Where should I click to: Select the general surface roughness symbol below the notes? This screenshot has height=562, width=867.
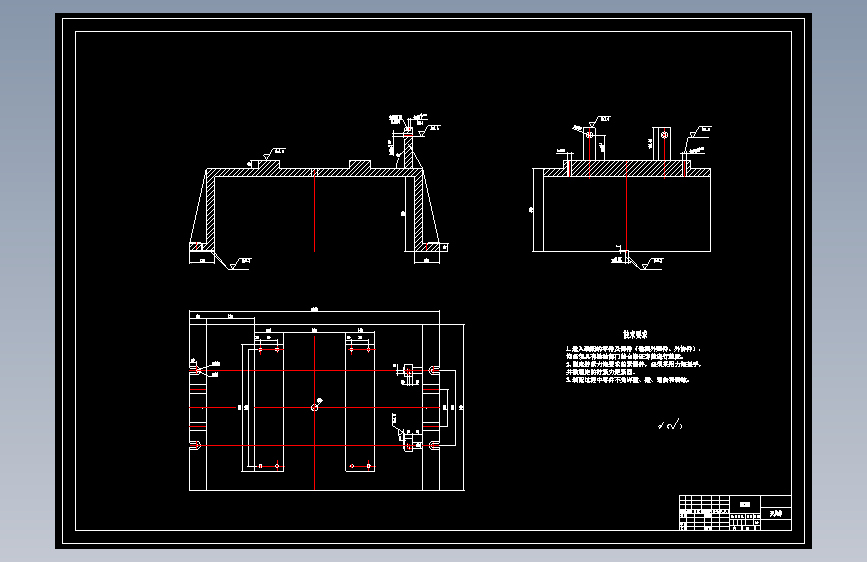click(x=670, y=425)
